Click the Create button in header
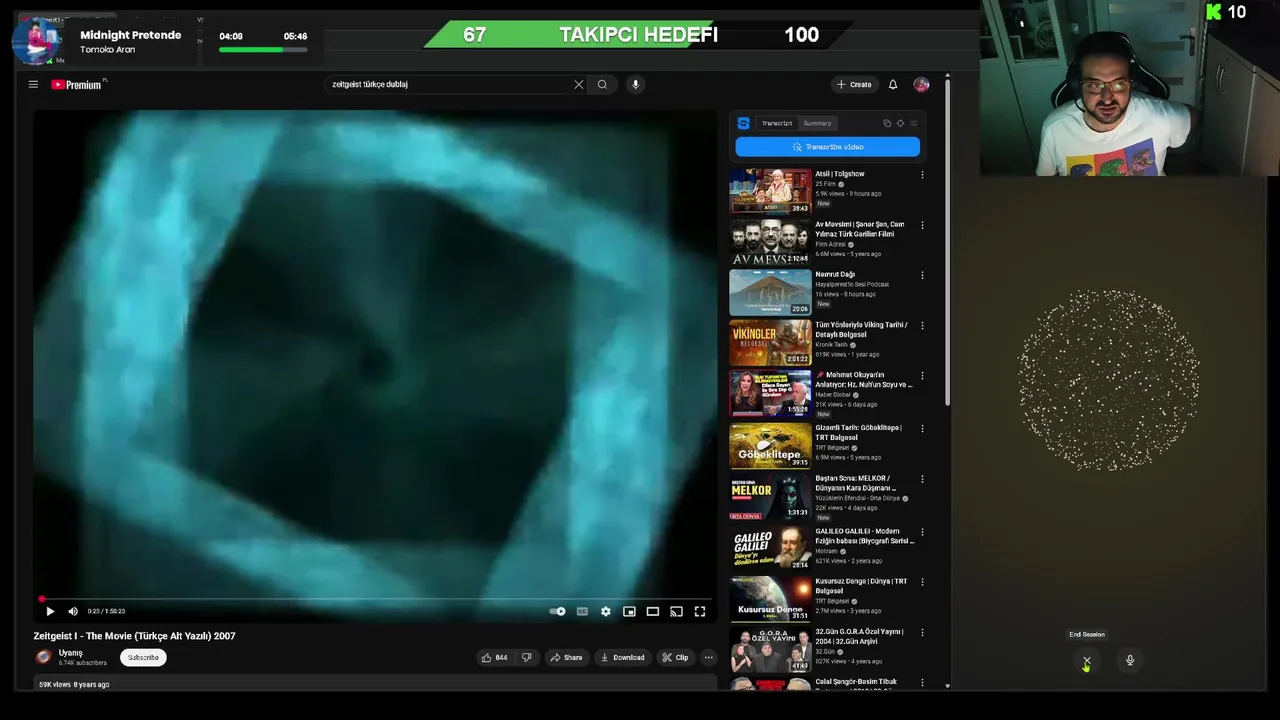The image size is (1280, 720). click(854, 84)
